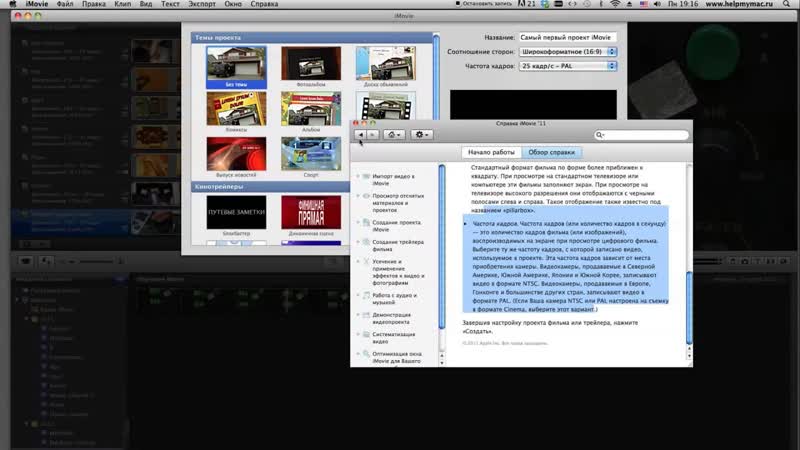800x450 pixels.
Task: Select the Альбом project theme
Action: tap(311, 112)
